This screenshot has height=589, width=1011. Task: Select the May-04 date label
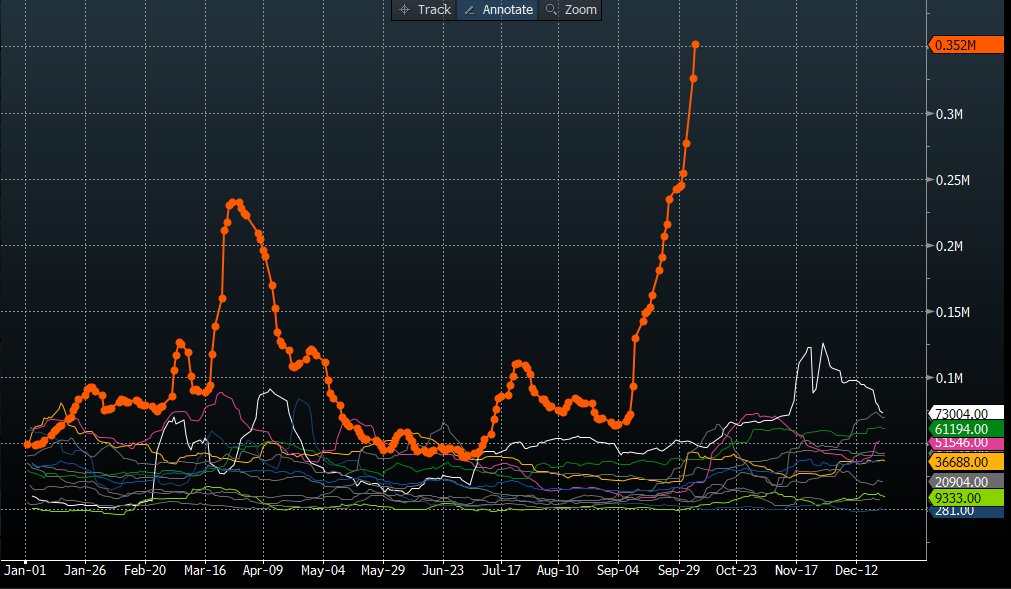pos(323,570)
